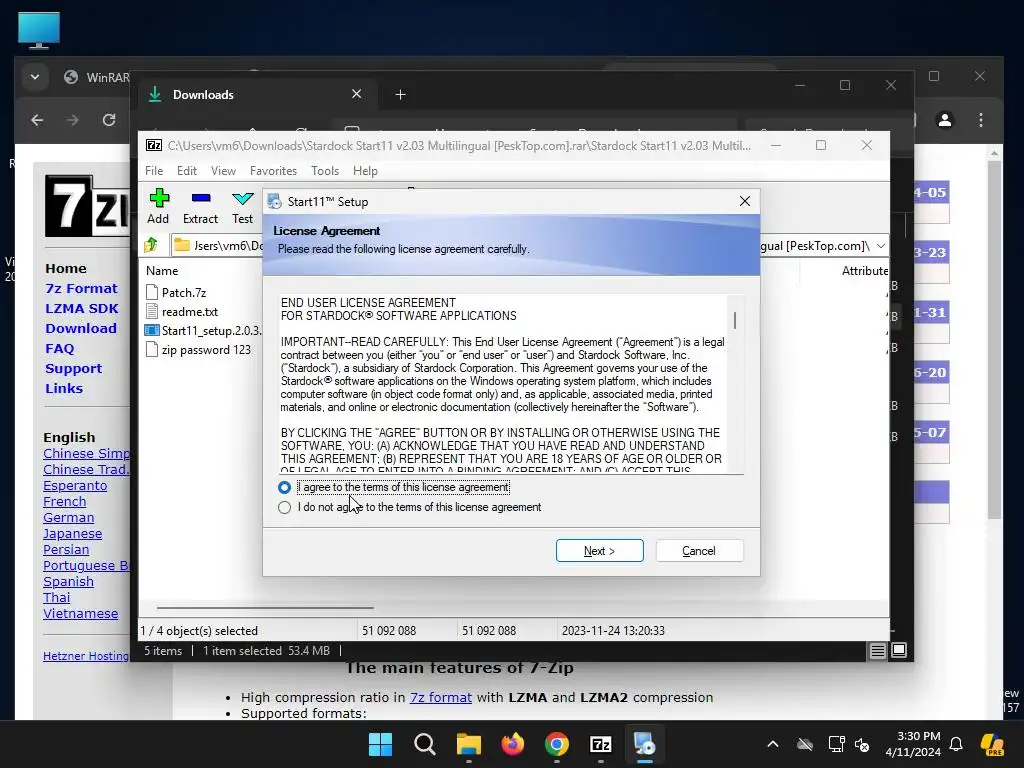Viewport: 1024px width, 768px height.
Task: Click the 7-Zip window title bar icon
Action: (x=153, y=145)
